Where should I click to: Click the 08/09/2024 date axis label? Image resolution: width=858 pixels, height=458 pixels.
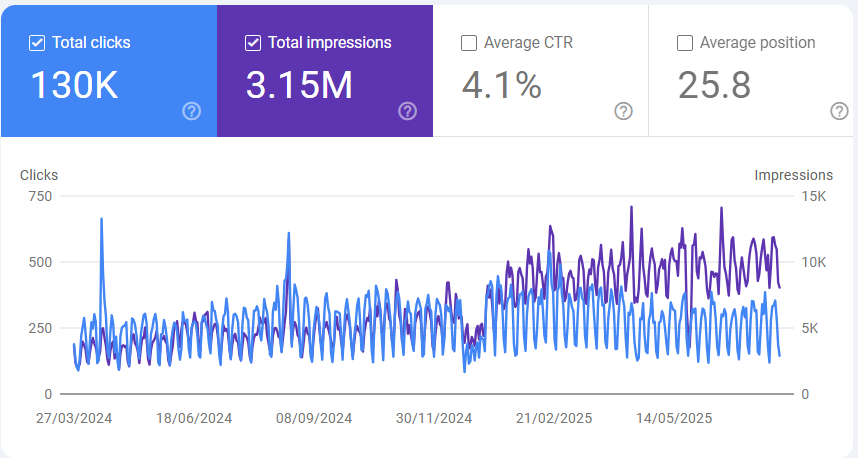click(314, 419)
